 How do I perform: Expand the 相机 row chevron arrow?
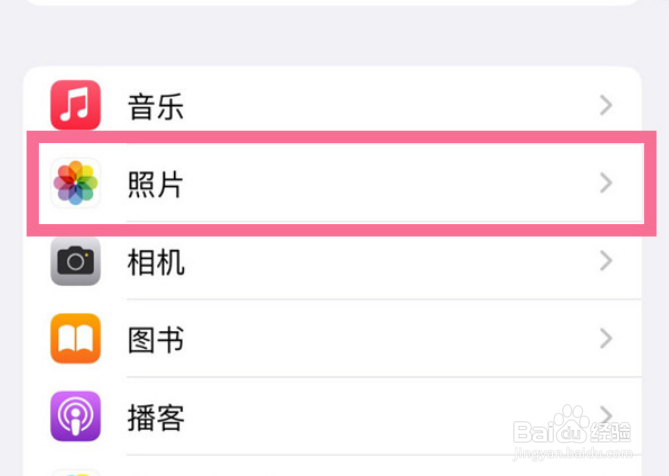click(x=606, y=261)
